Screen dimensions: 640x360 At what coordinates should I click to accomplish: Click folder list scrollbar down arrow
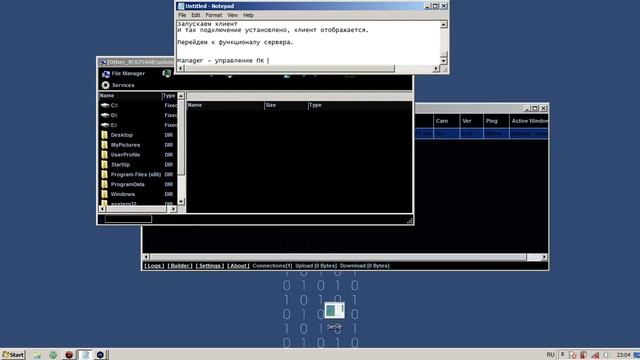click(x=181, y=202)
